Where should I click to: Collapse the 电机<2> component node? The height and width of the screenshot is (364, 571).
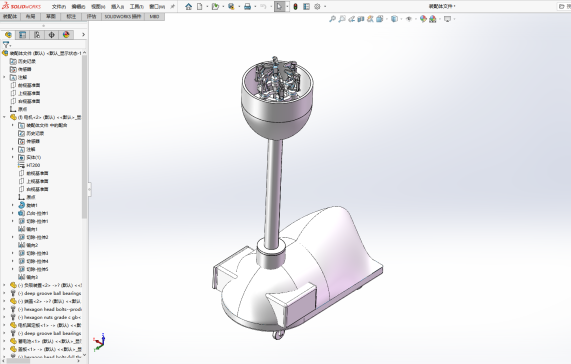pos(4,117)
